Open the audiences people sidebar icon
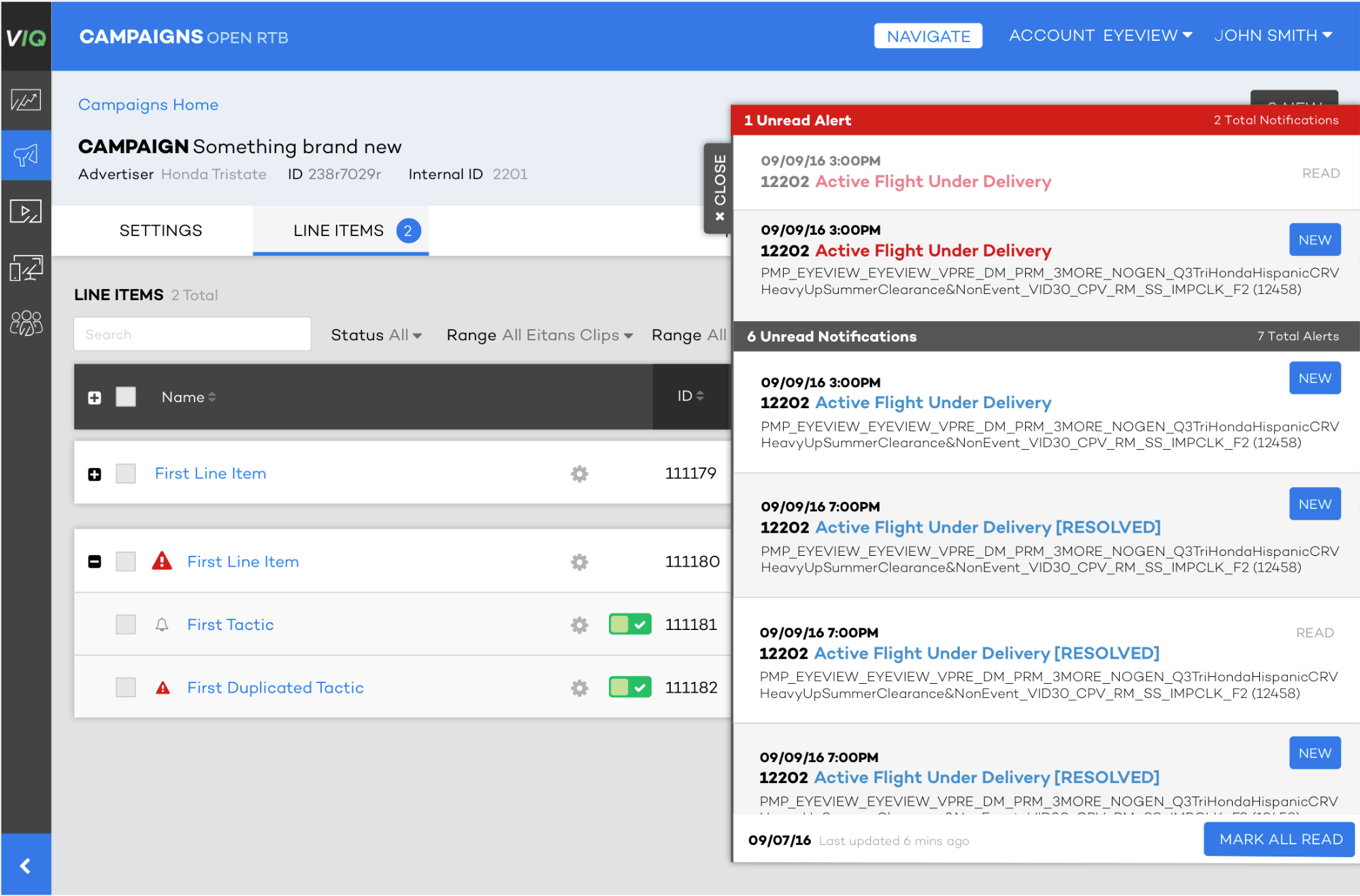The height and width of the screenshot is (896, 1360). (x=26, y=323)
